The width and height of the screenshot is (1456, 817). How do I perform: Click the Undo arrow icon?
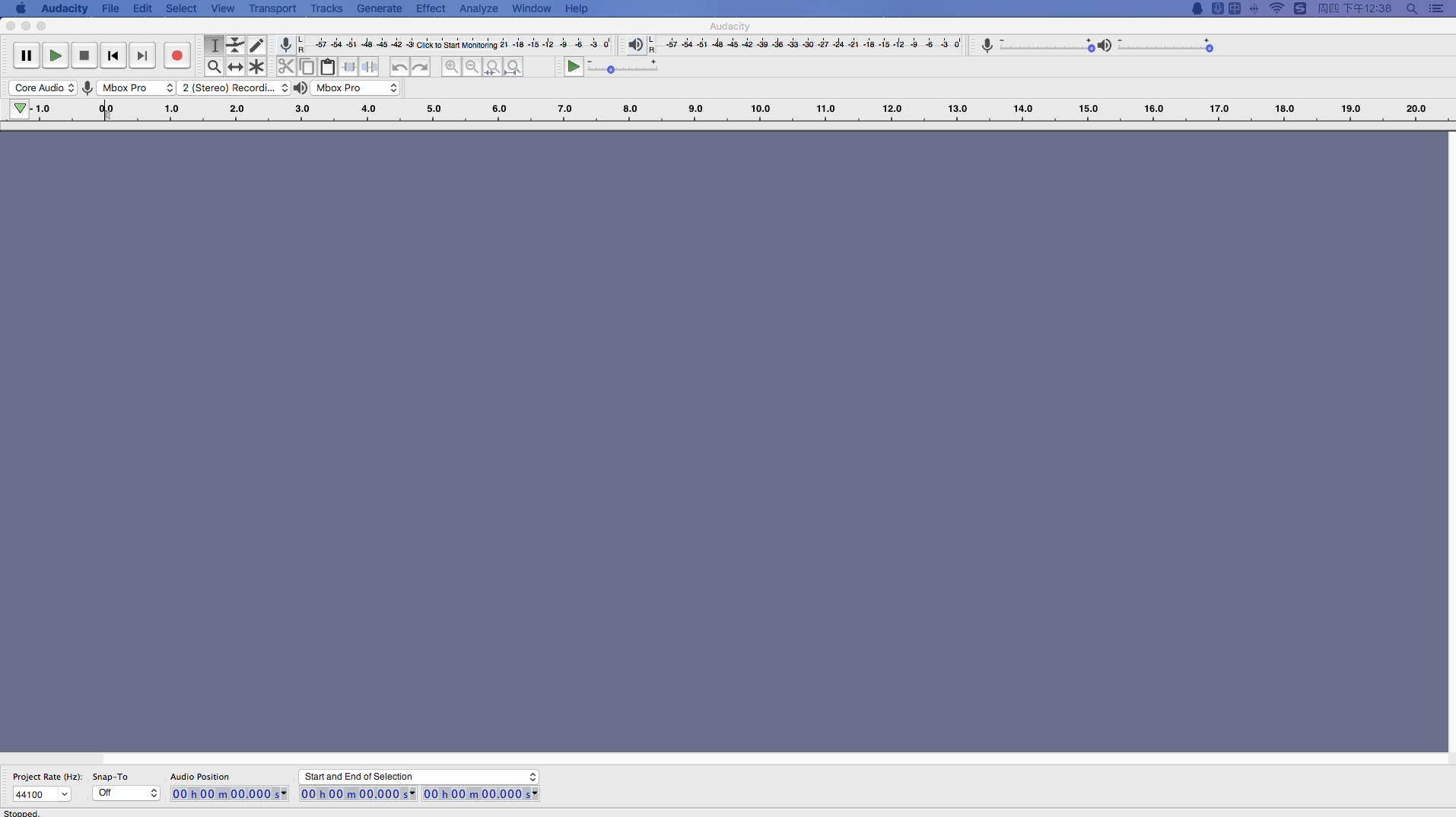399,67
